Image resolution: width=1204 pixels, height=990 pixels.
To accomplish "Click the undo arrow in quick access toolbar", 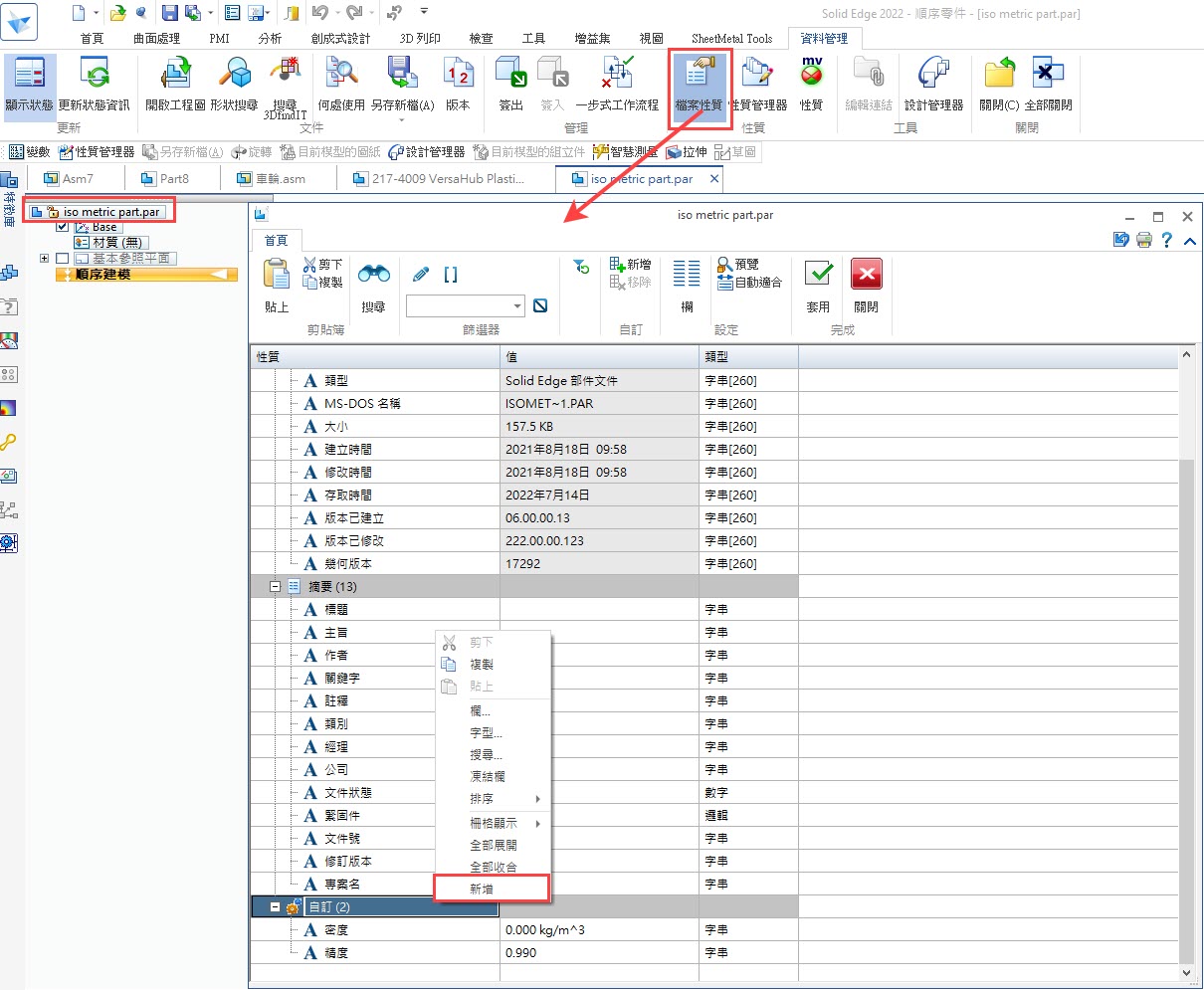I will (x=319, y=13).
